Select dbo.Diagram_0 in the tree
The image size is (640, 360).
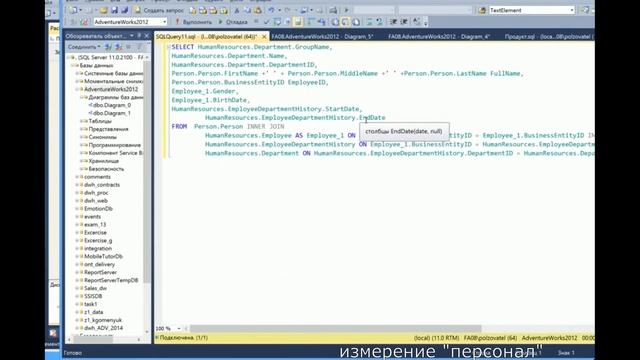(x=112, y=105)
